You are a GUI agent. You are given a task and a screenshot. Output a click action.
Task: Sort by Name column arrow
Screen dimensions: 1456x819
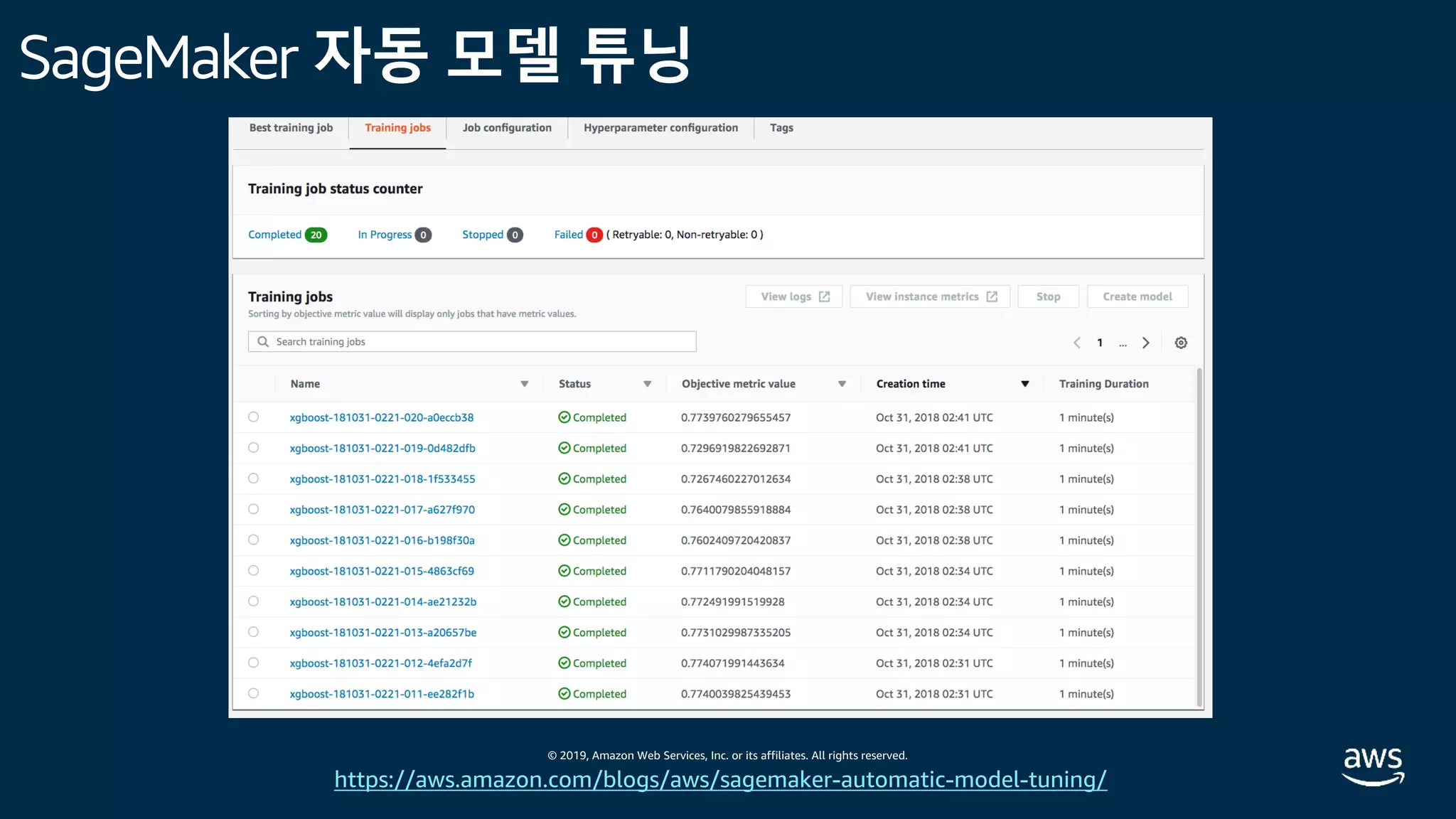(x=525, y=384)
